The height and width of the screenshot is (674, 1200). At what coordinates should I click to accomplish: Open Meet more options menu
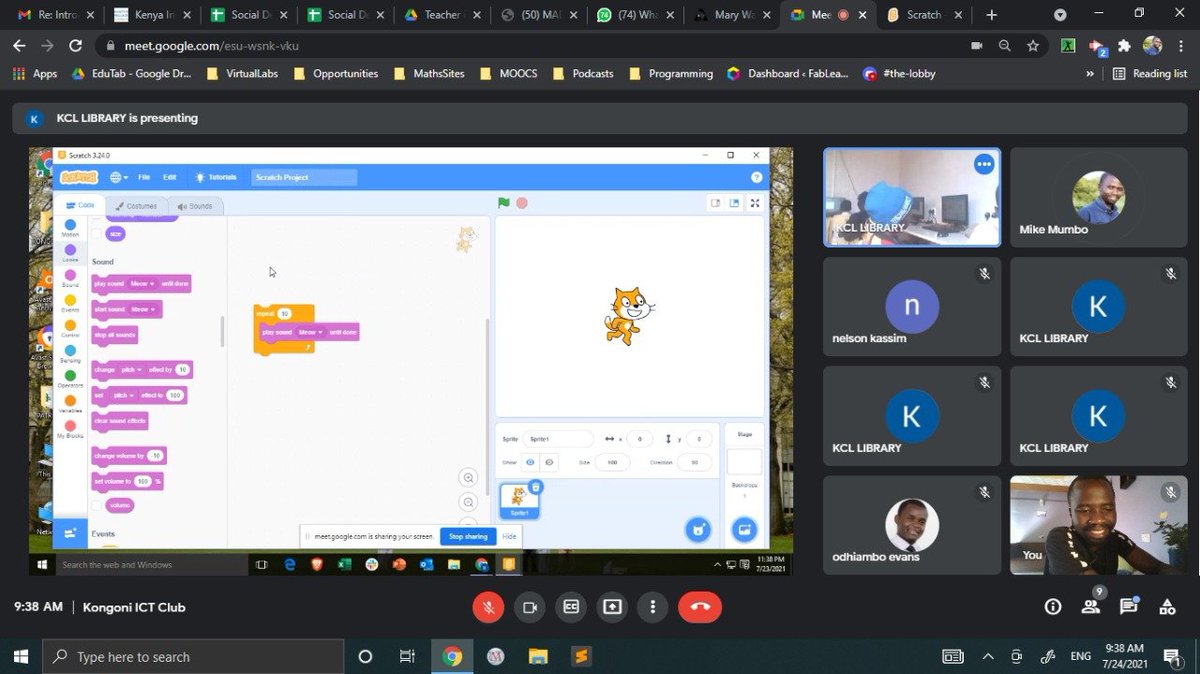click(653, 606)
